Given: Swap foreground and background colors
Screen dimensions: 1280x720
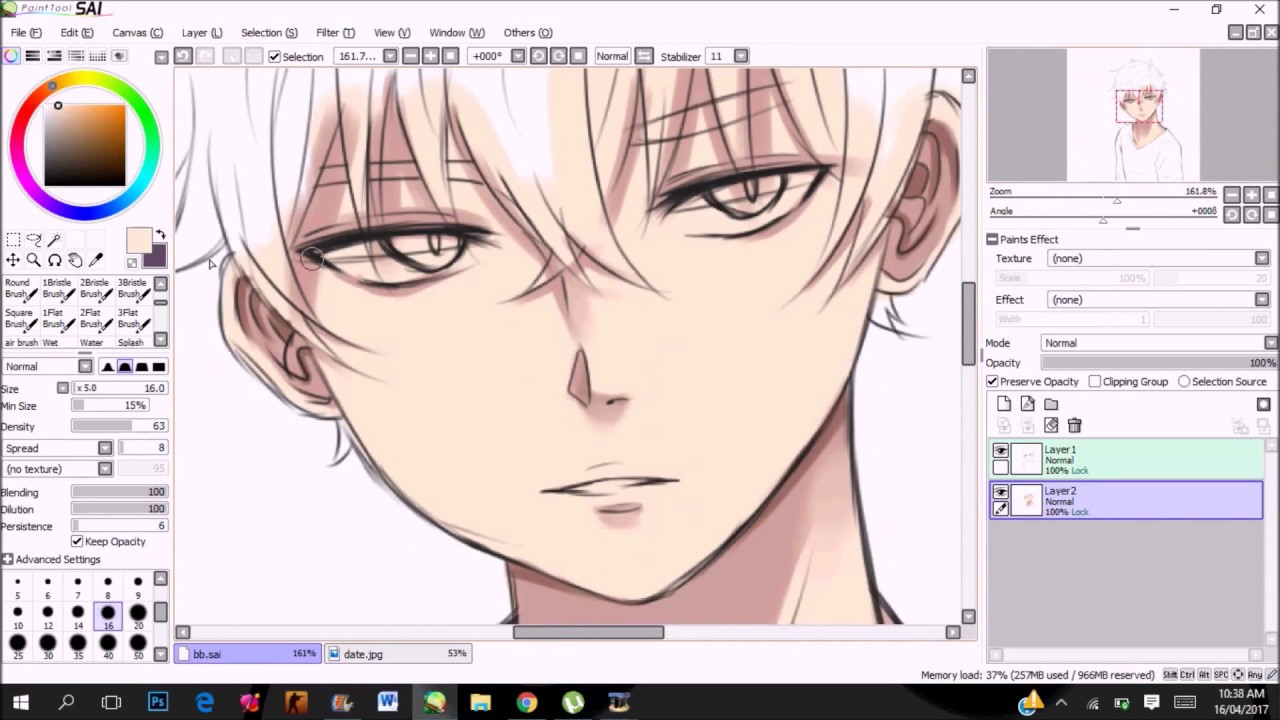Looking at the screenshot, I should click(x=160, y=236).
